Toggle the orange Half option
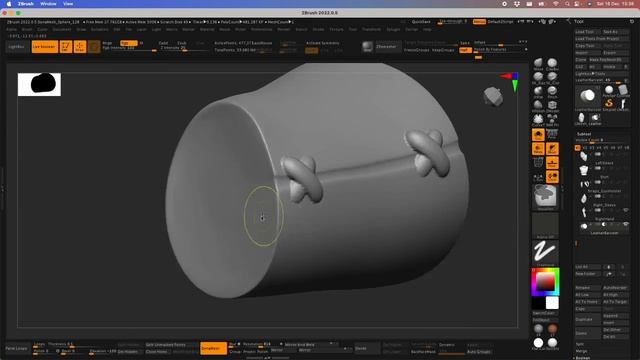Screen dimensions: 640x360 (x=465, y=50)
